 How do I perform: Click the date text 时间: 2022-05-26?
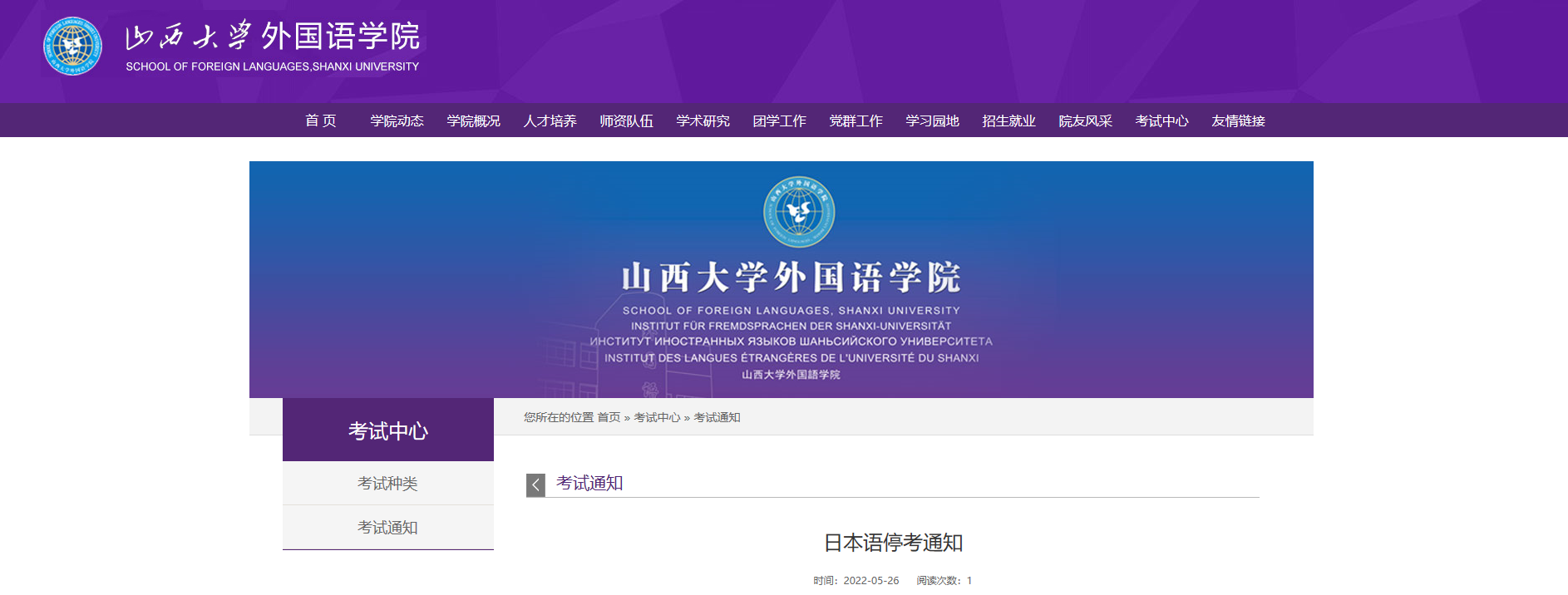point(855,580)
